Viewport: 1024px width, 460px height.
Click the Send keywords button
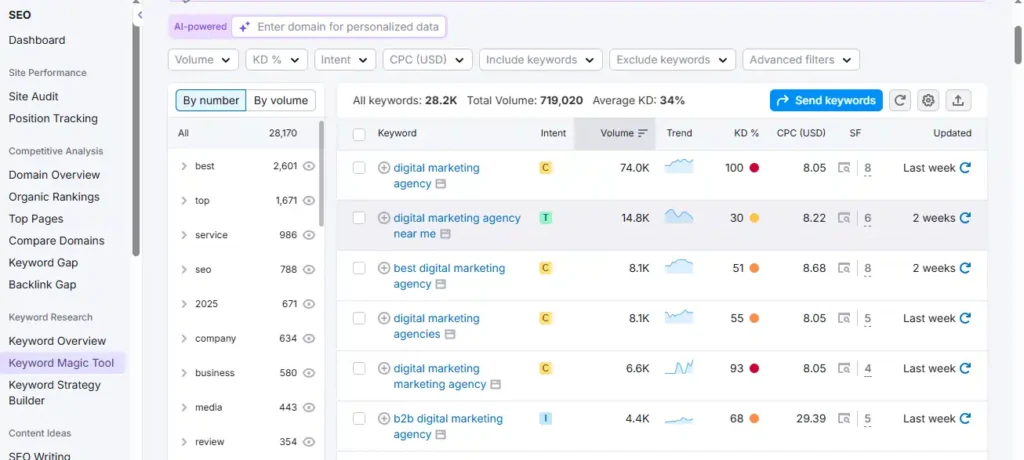826,100
